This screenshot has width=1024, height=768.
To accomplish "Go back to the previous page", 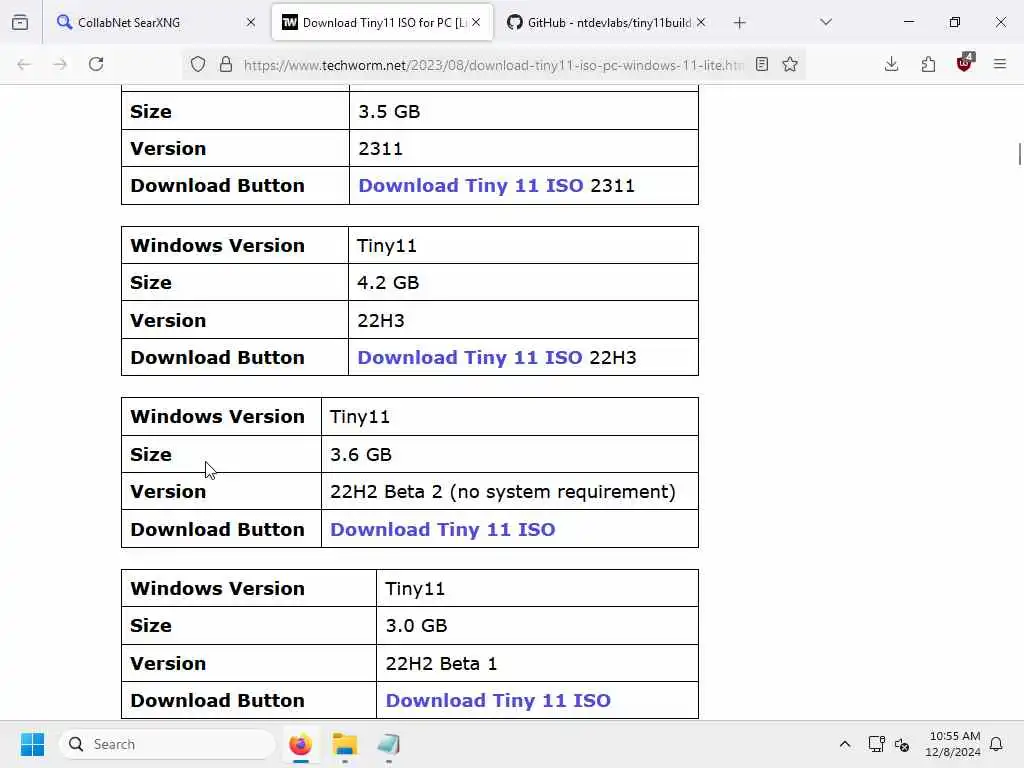I will 24,64.
